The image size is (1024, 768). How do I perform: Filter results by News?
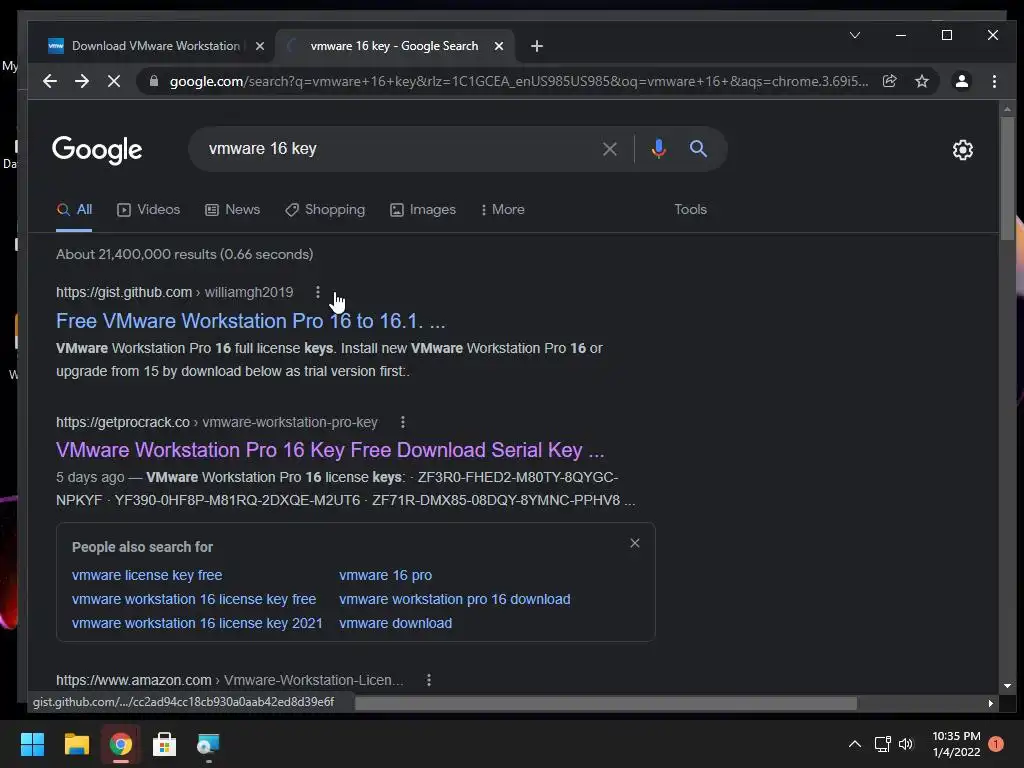(232, 210)
